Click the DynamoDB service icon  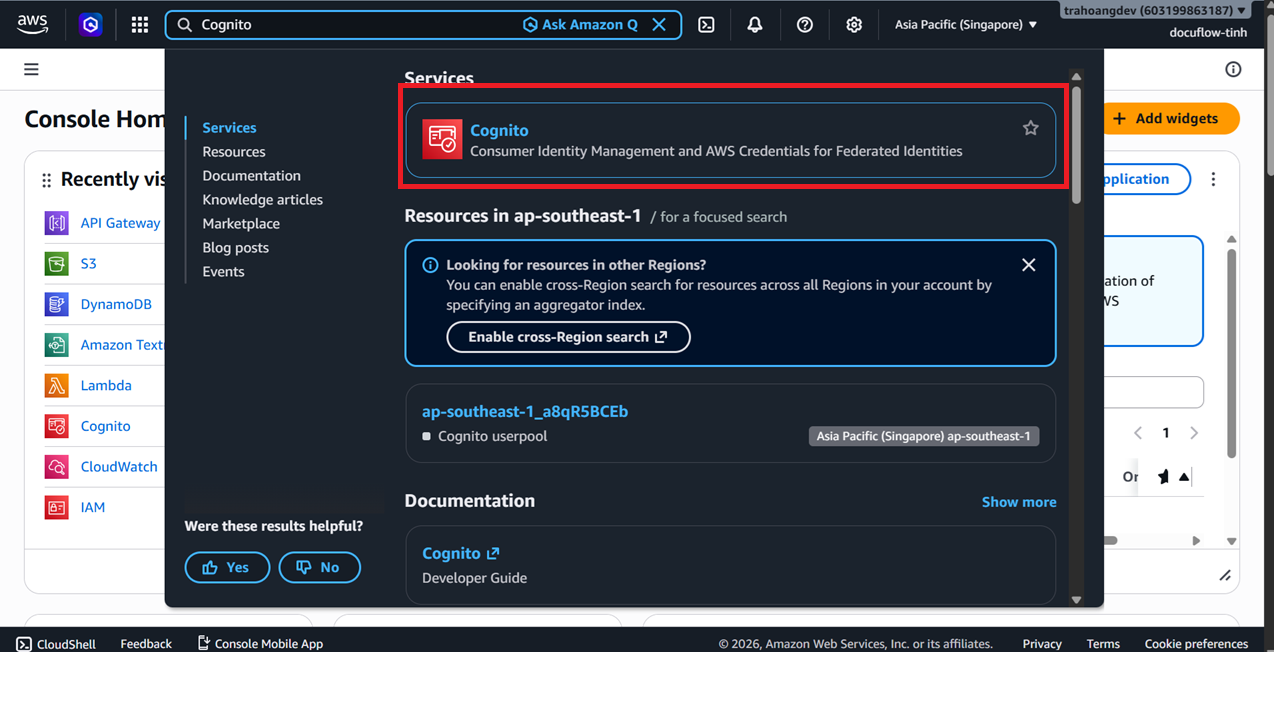click(57, 304)
